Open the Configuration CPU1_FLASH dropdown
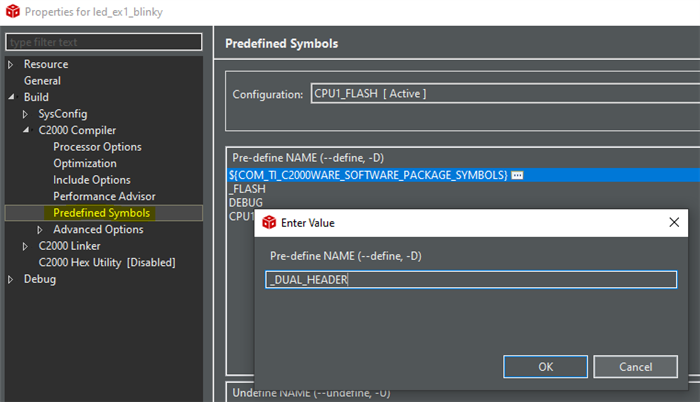 coord(505,94)
